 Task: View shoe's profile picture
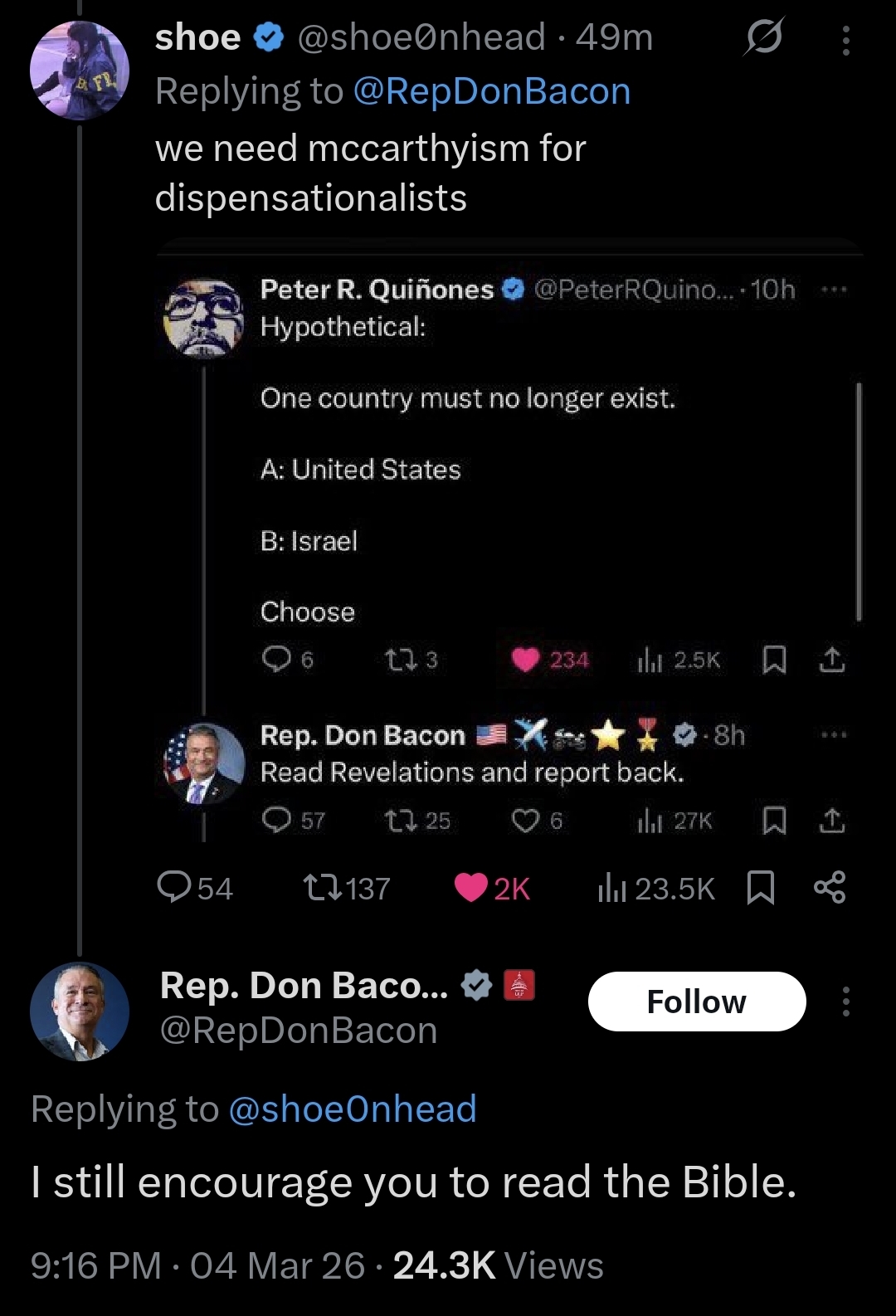[x=80, y=71]
